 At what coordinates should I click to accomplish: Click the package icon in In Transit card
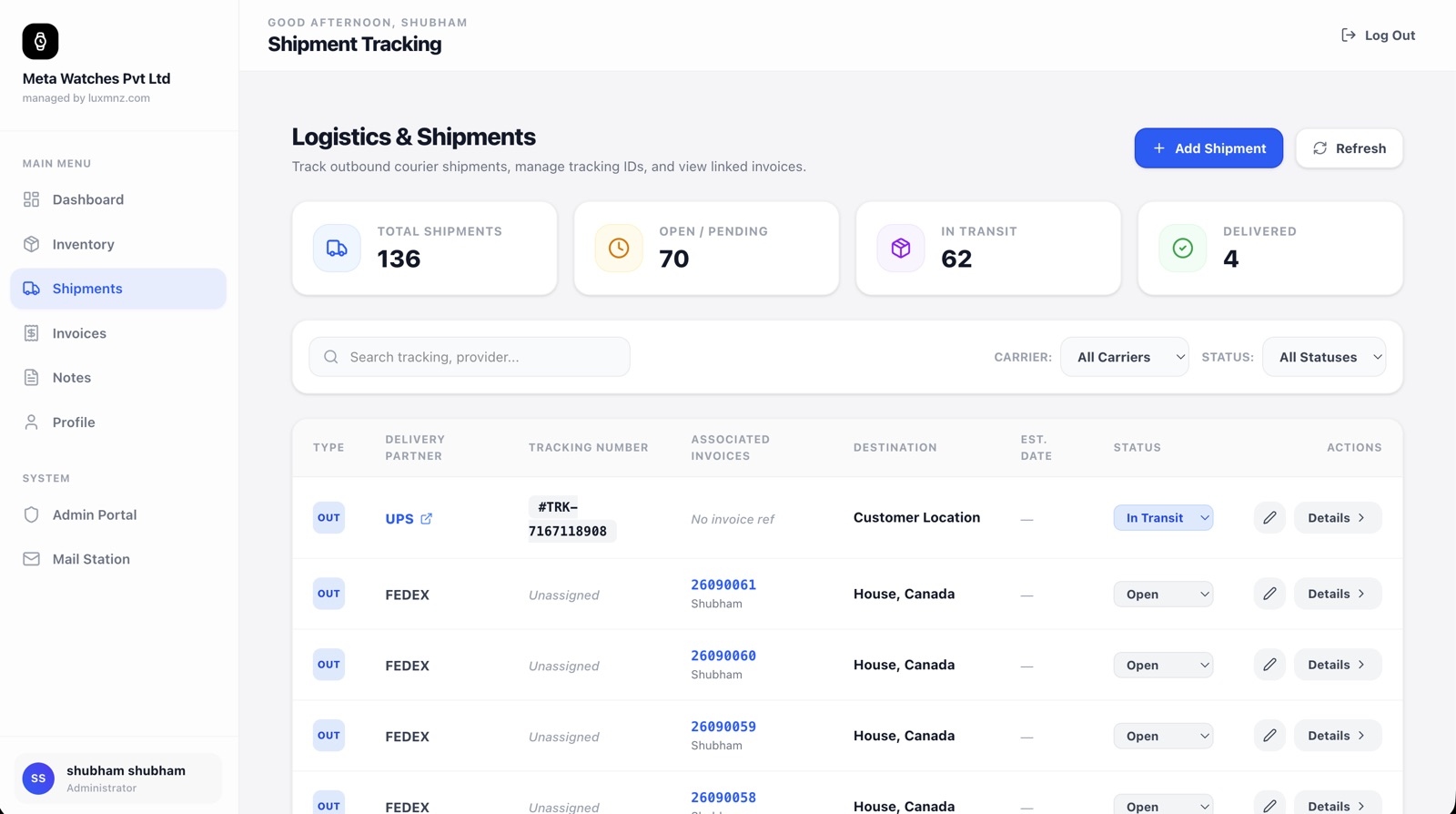point(901,248)
